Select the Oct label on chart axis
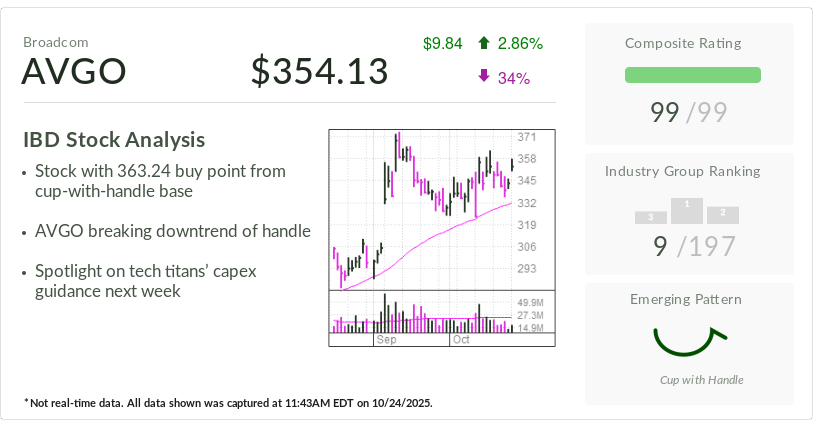The width and height of the screenshot is (816, 430). [x=461, y=340]
